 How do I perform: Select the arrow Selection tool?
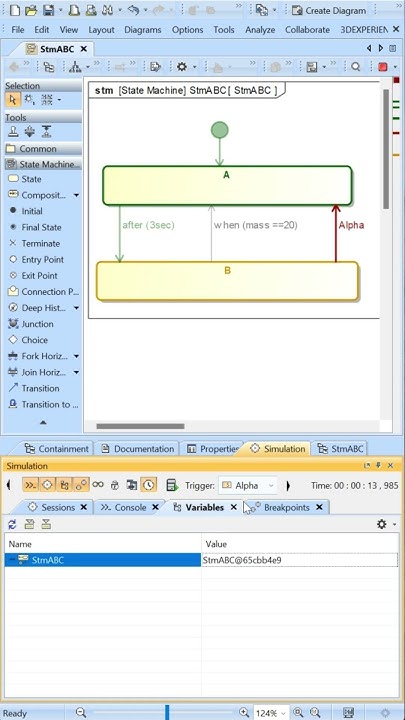pyautogui.click(x=12, y=99)
